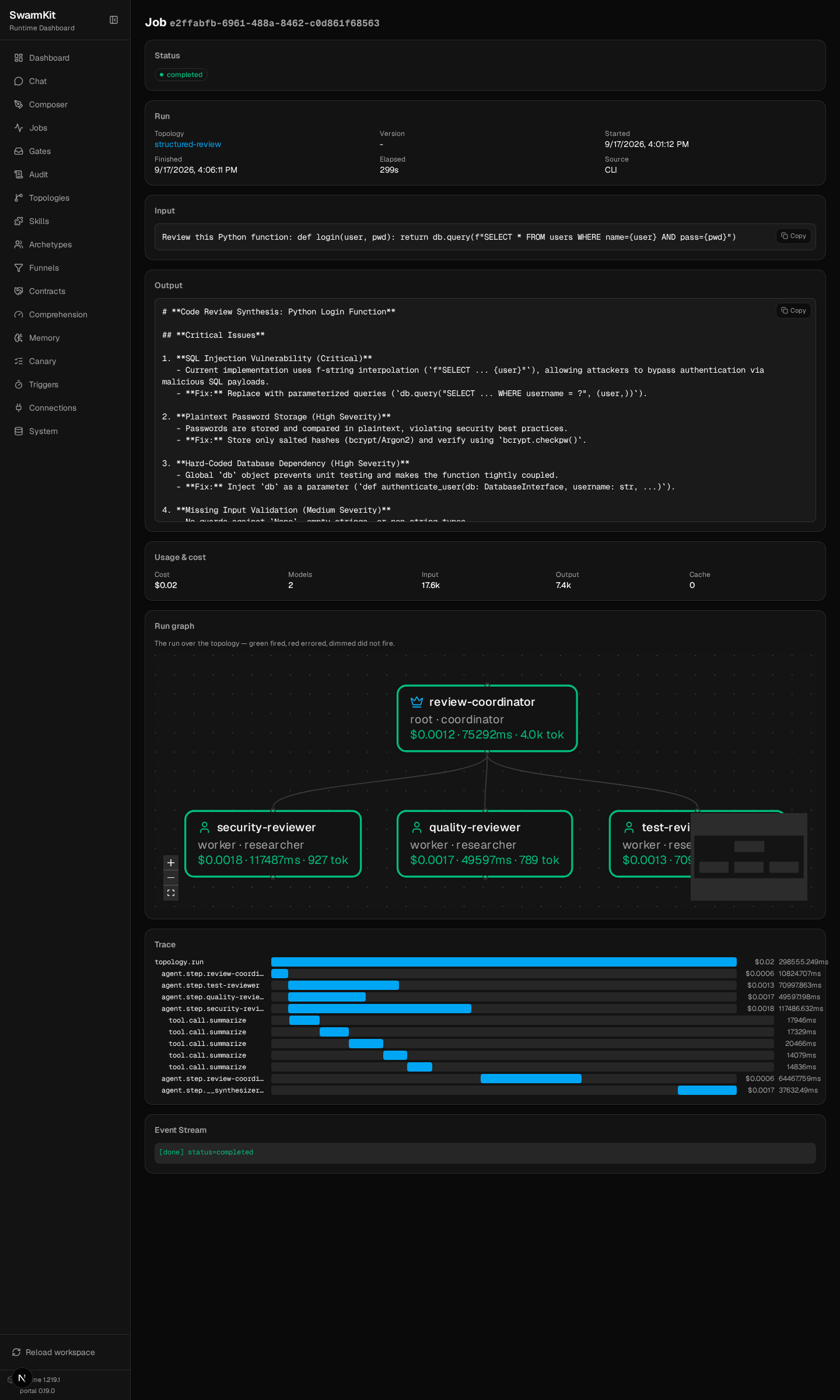Open the Comprehension page
The image size is (840, 1400).
(x=65, y=314)
